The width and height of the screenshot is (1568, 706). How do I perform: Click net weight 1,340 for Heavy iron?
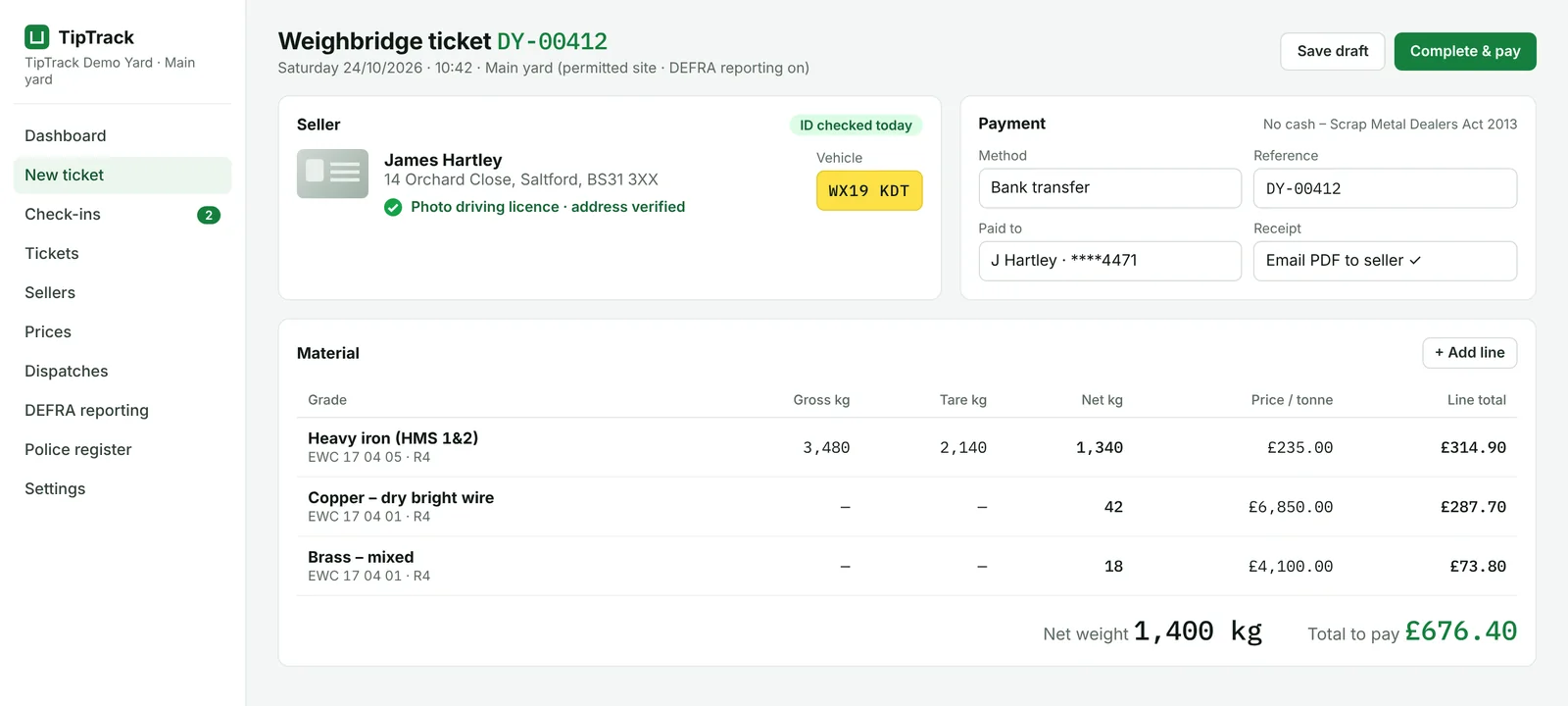(x=1100, y=448)
